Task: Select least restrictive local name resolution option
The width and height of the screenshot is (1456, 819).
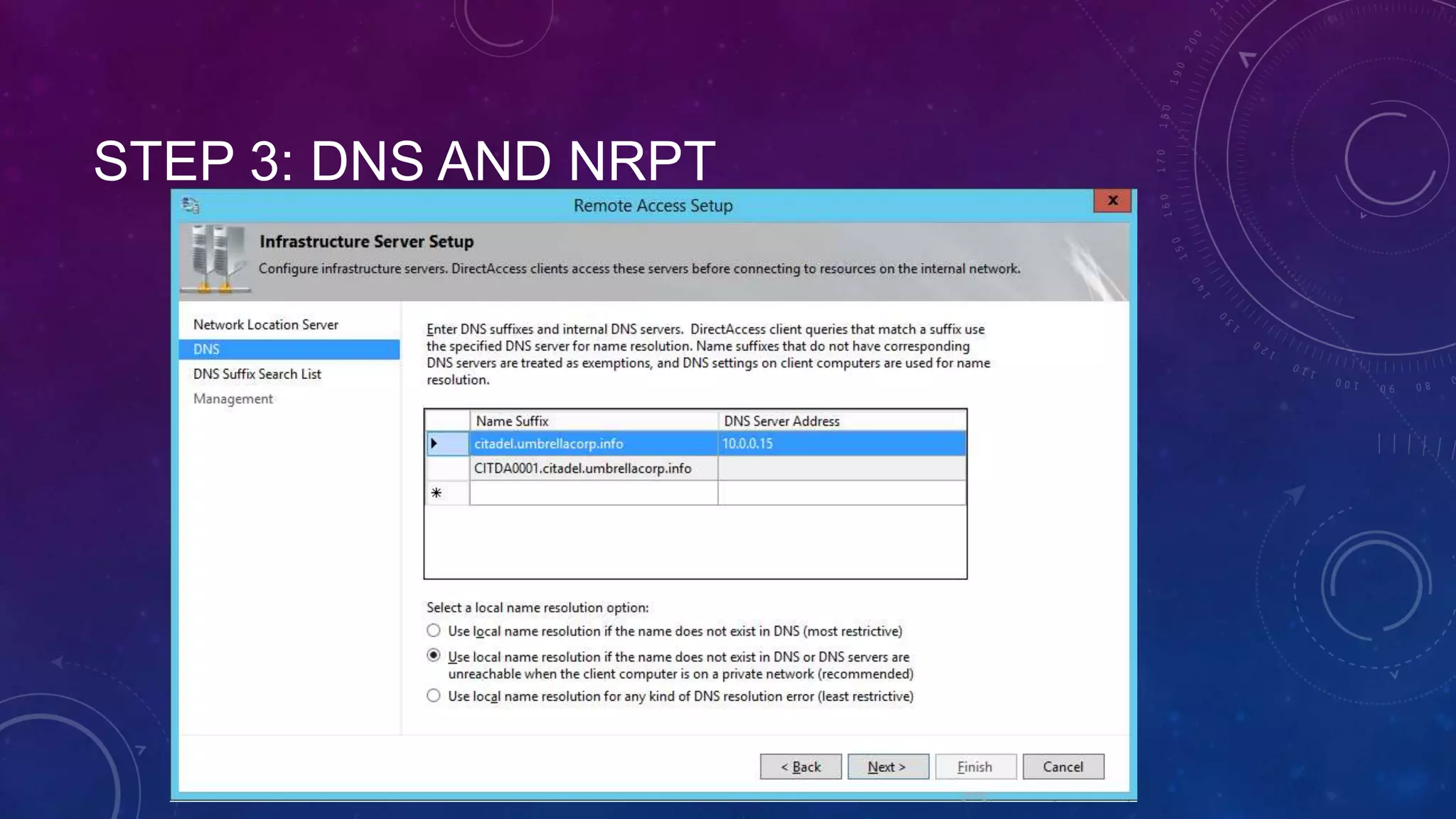Action: 433,696
